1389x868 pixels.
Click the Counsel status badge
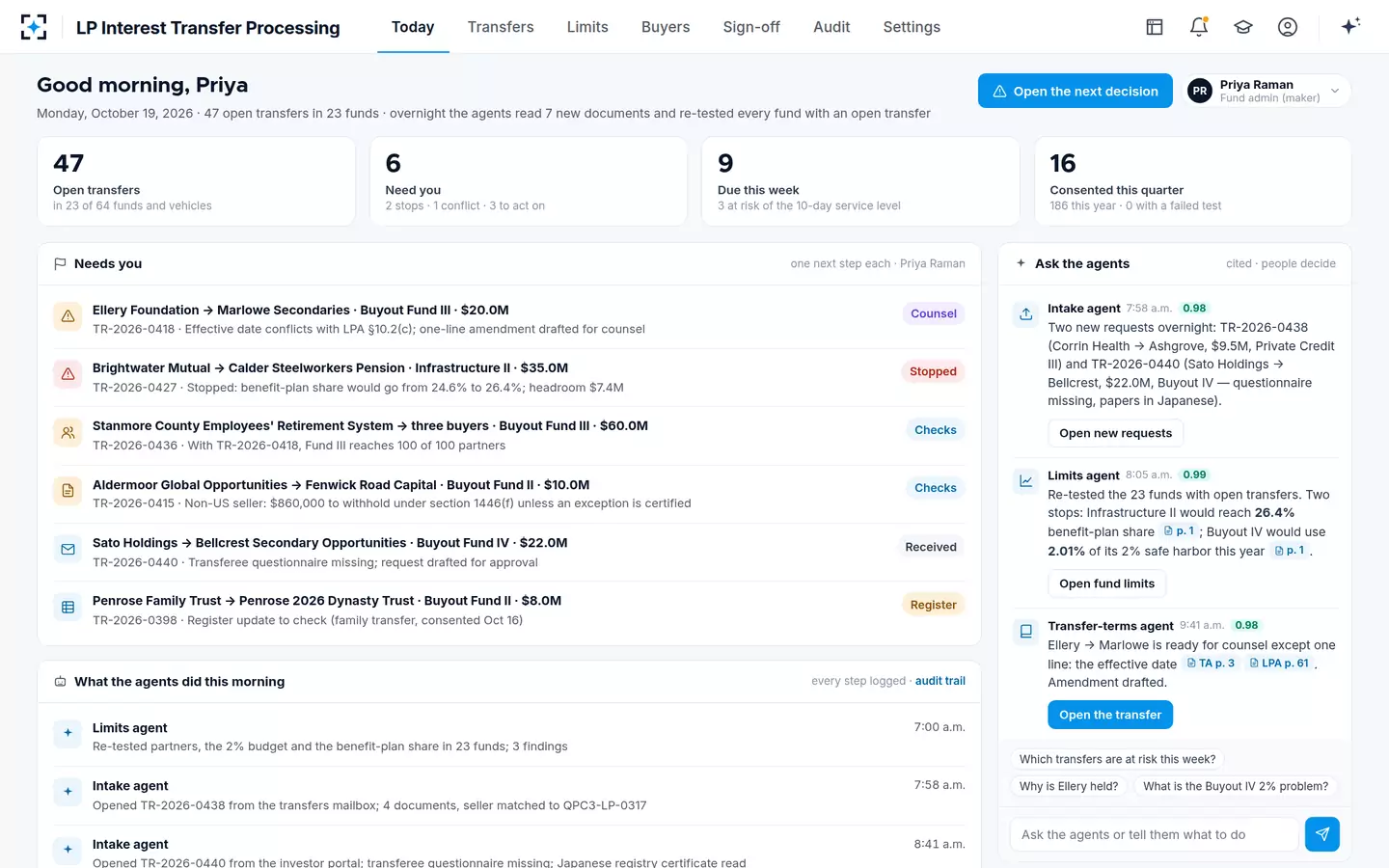(x=934, y=313)
